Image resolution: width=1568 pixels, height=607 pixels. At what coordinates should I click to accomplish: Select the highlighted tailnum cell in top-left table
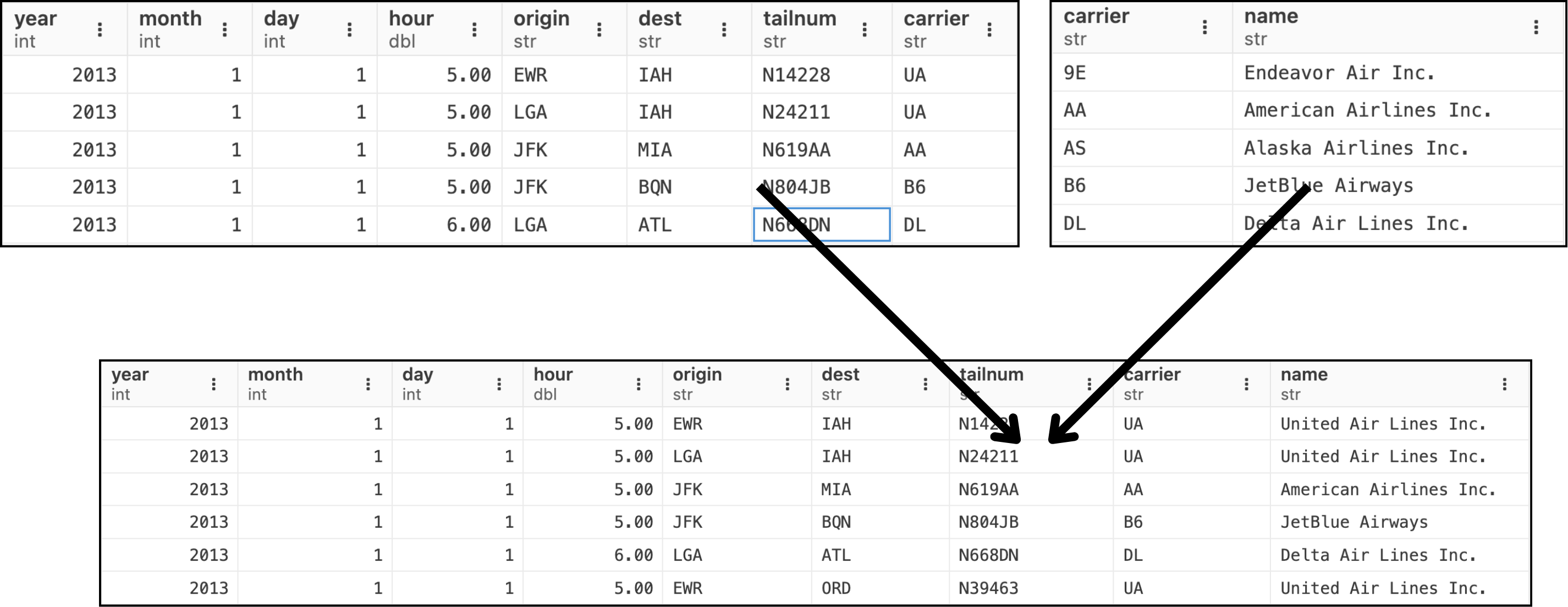tap(821, 225)
